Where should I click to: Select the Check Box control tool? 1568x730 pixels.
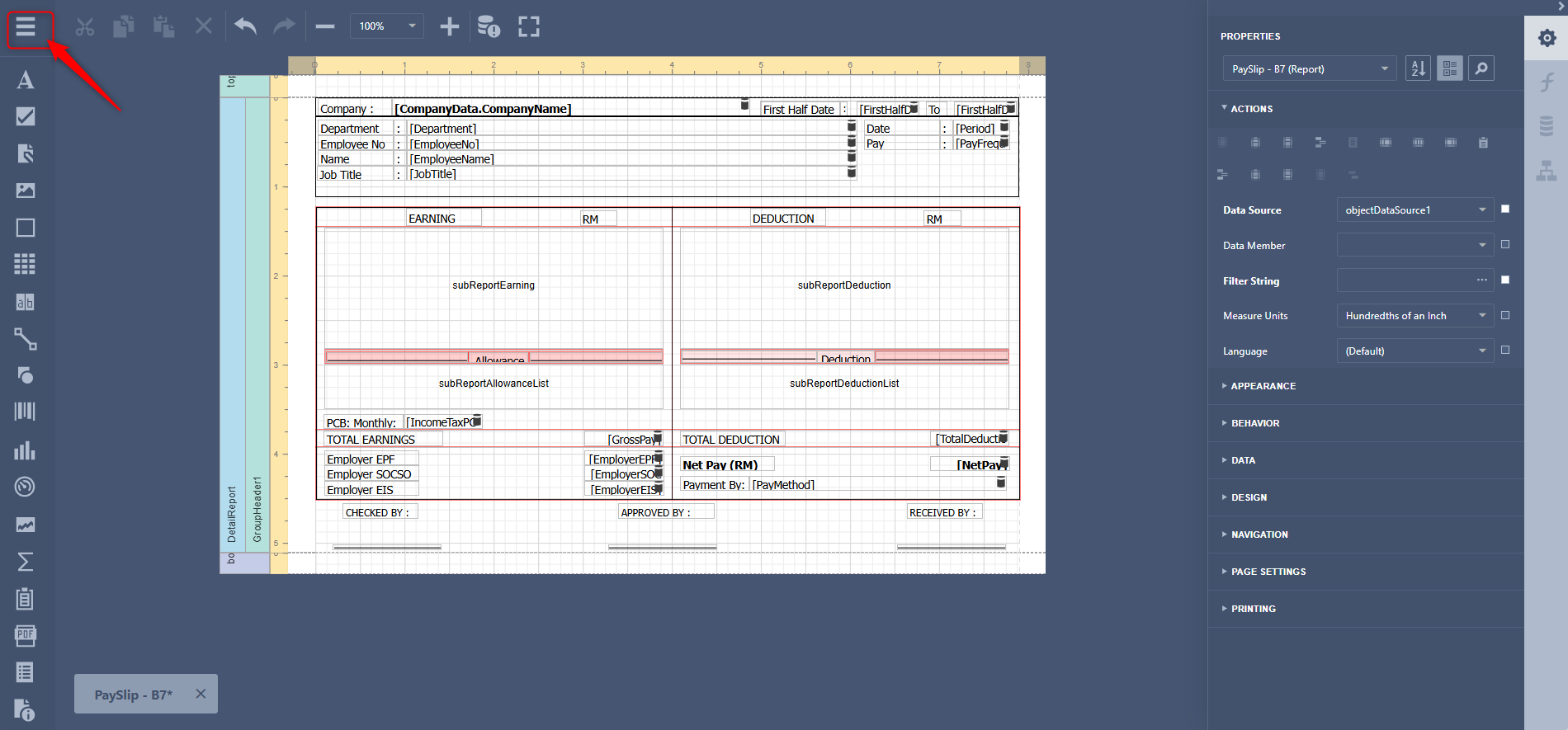pyautogui.click(x=26, y=116)
